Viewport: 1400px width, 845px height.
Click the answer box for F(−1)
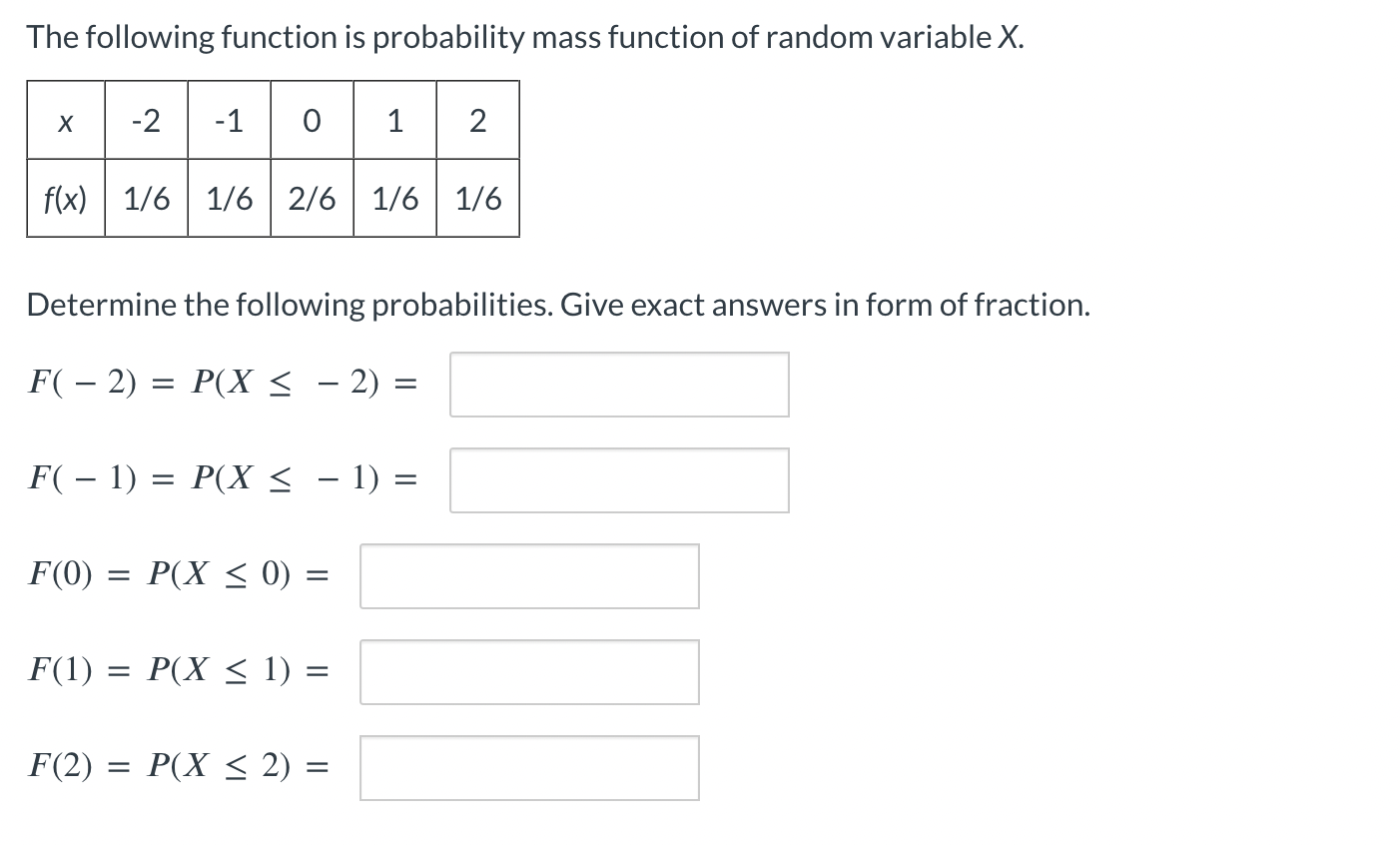point(618,479)
